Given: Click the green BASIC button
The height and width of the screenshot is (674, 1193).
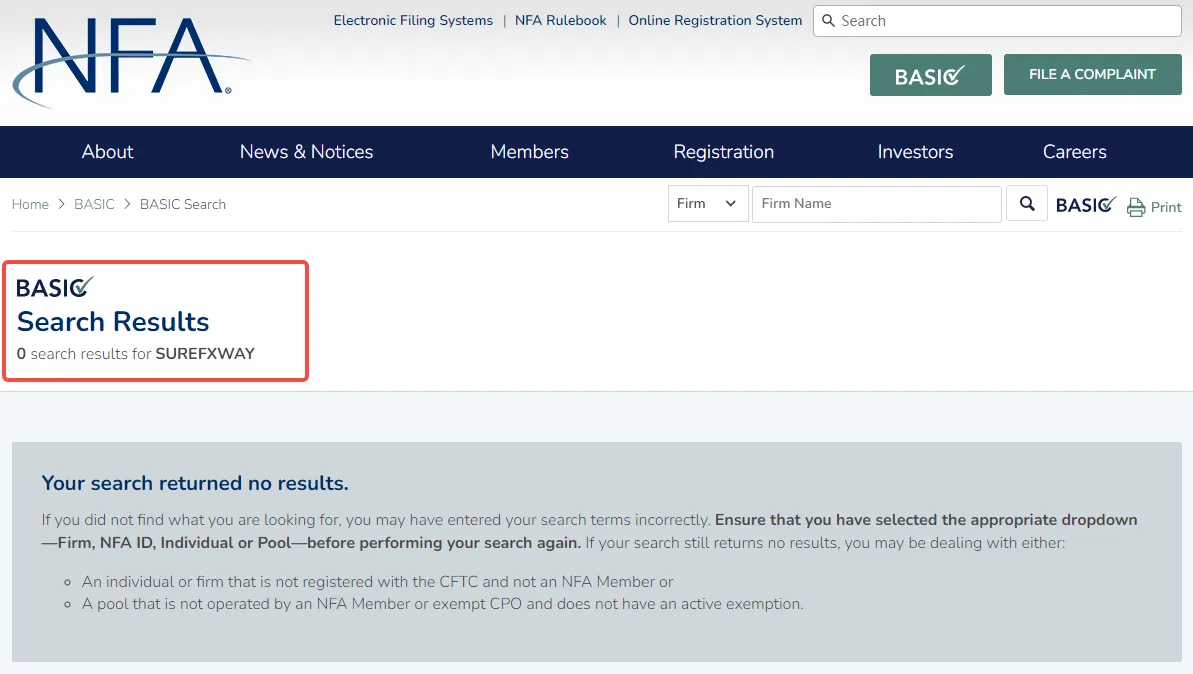Looking at the screenshot, I should tap(931, 75).
